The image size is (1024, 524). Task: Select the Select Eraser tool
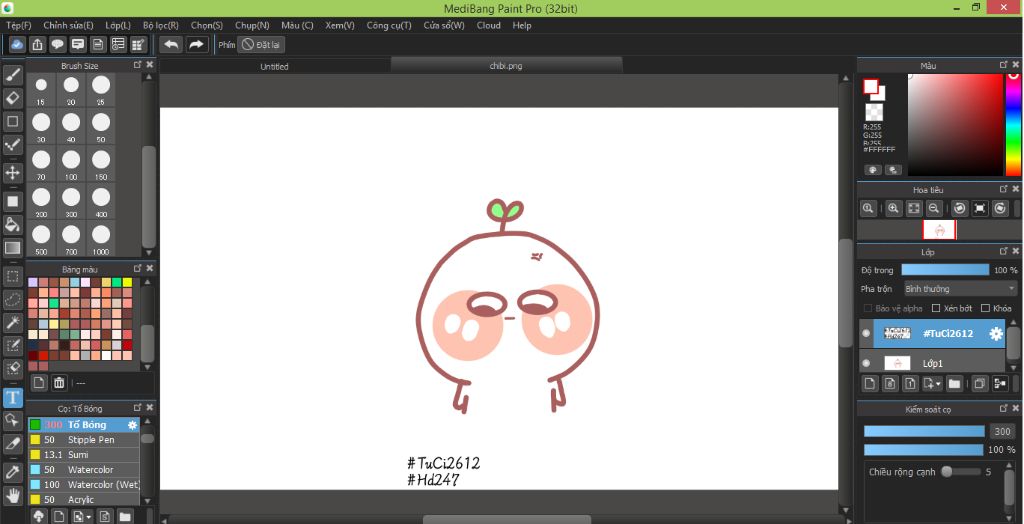(12, 368)
